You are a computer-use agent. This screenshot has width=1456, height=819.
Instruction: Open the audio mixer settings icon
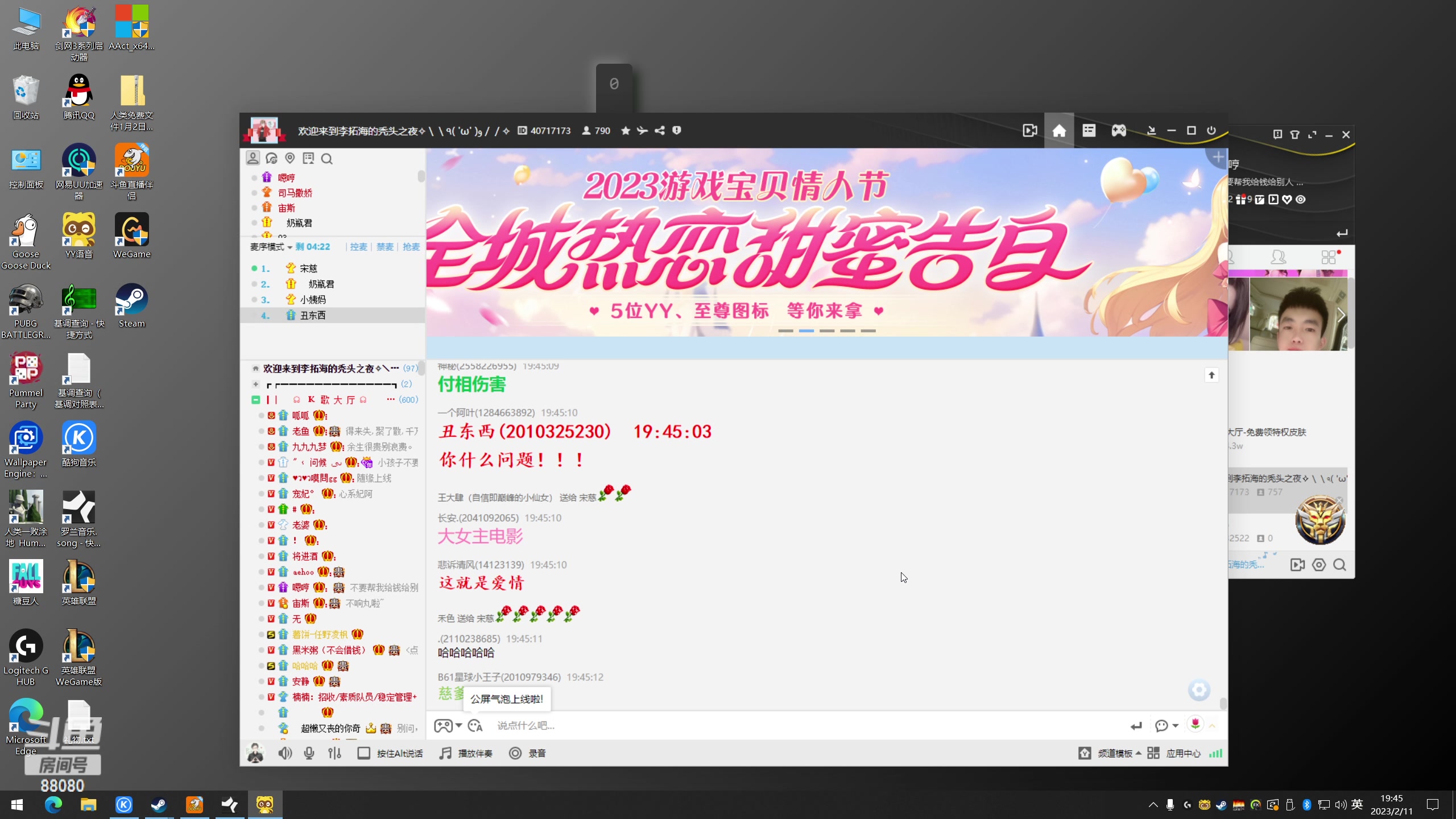[x=334, y=752]
